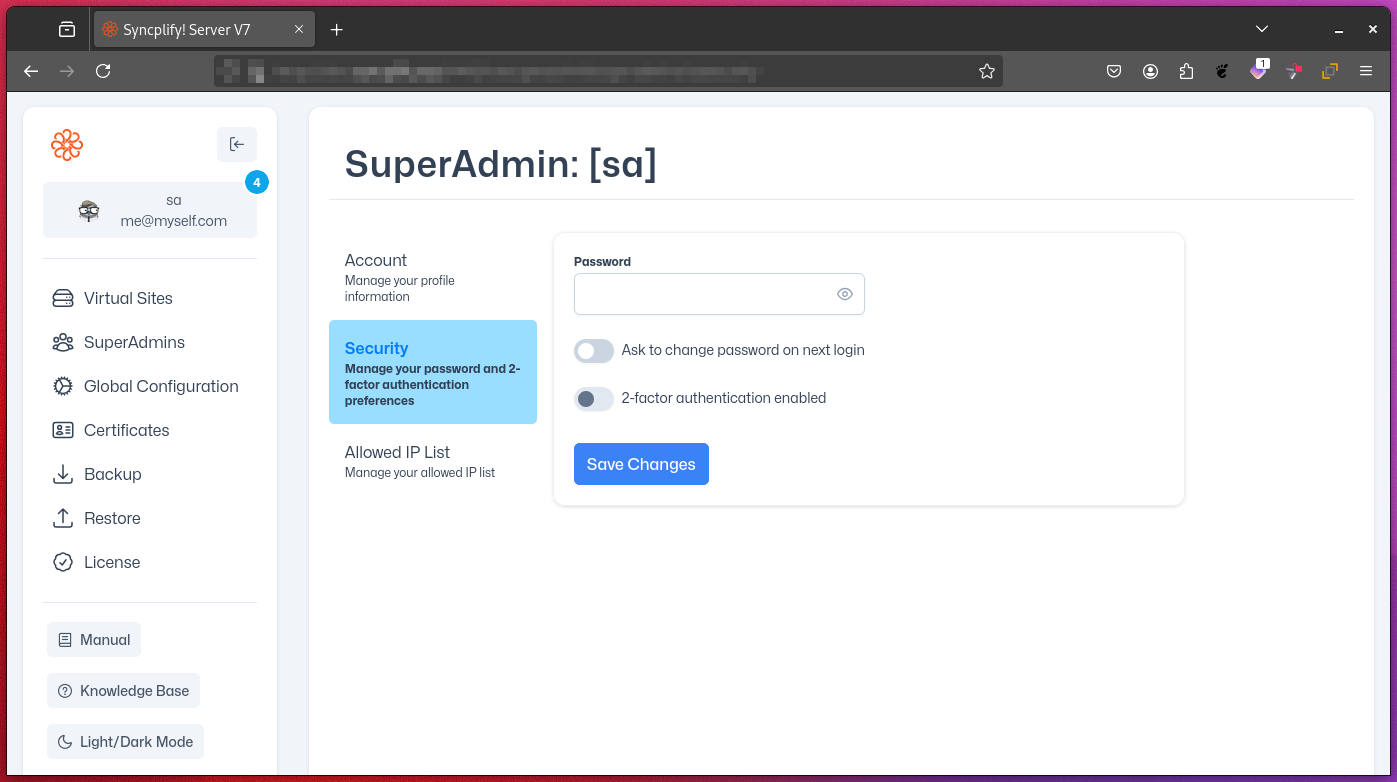
Task: Collapse the sidebar with the arrow icon
Action: (x=237, y=144)
